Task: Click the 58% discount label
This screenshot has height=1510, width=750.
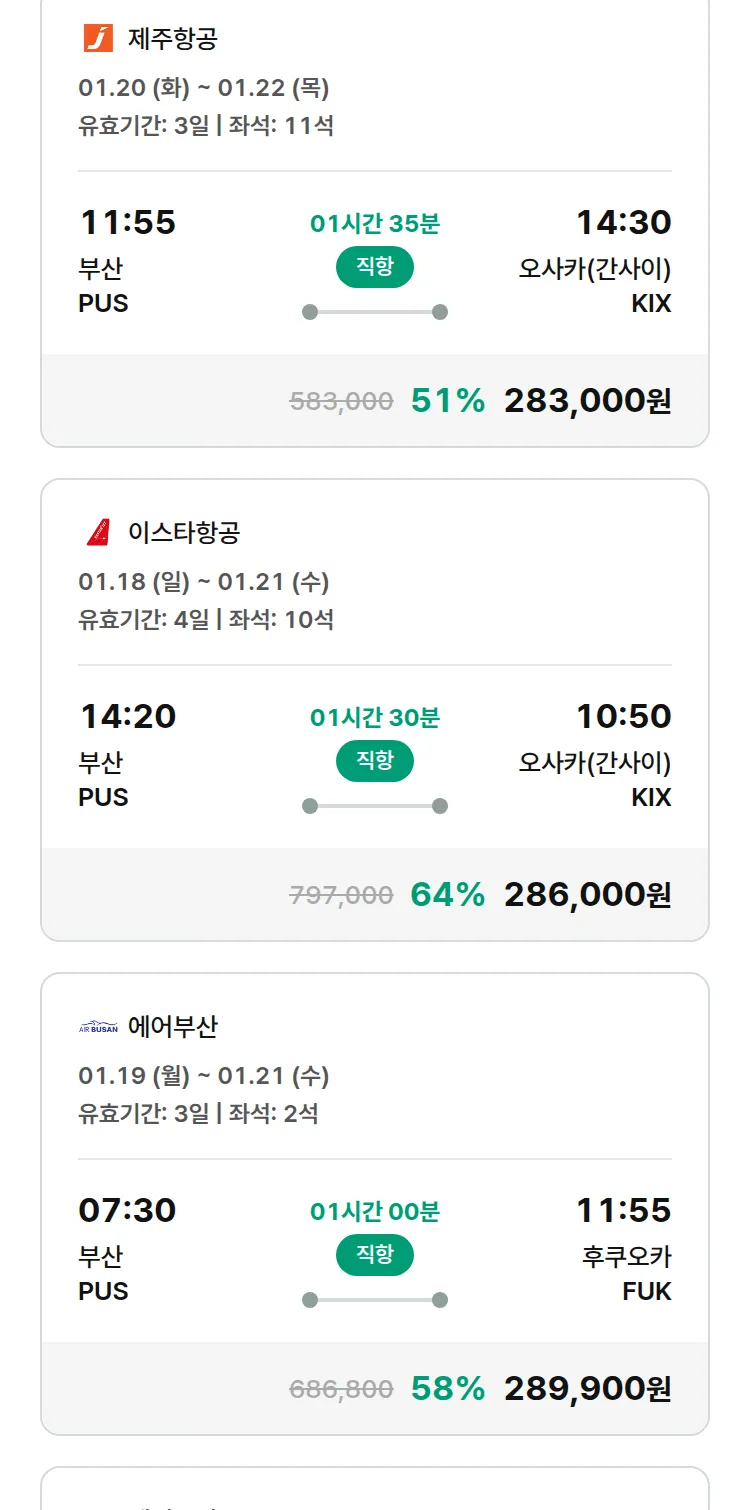Action: (448, 1389)
